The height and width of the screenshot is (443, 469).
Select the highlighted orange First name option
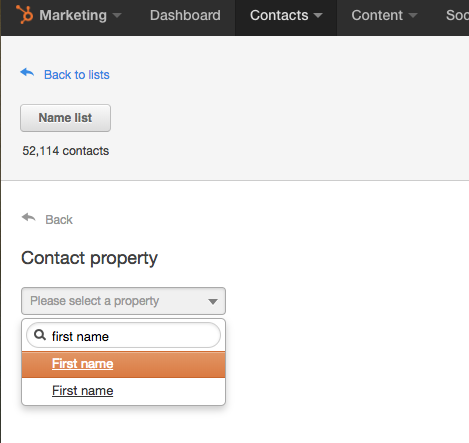click(123, 364)
